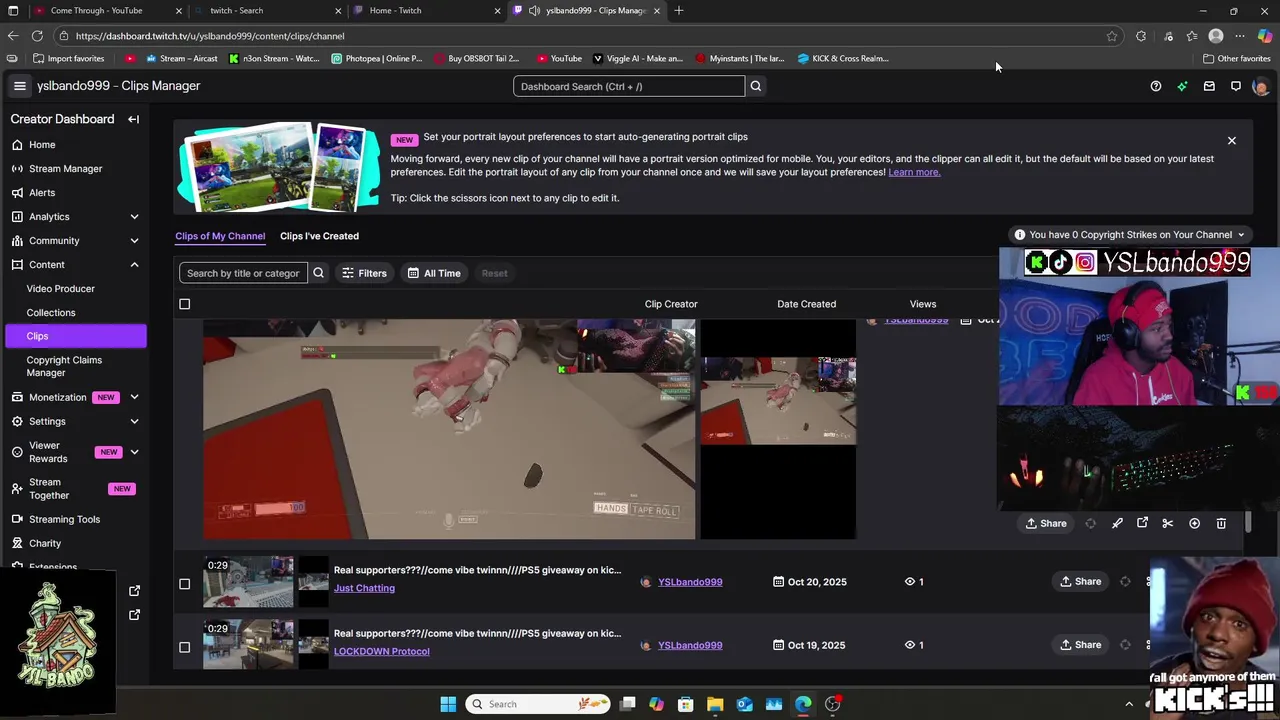
Task: Collapse the Creator Dashboard sidebar
Action: pos(133,119)
